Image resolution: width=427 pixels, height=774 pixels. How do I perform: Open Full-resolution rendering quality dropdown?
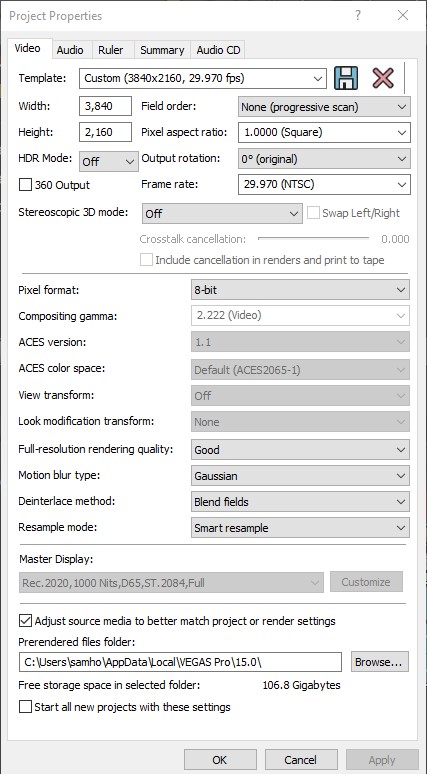point(300,450)
